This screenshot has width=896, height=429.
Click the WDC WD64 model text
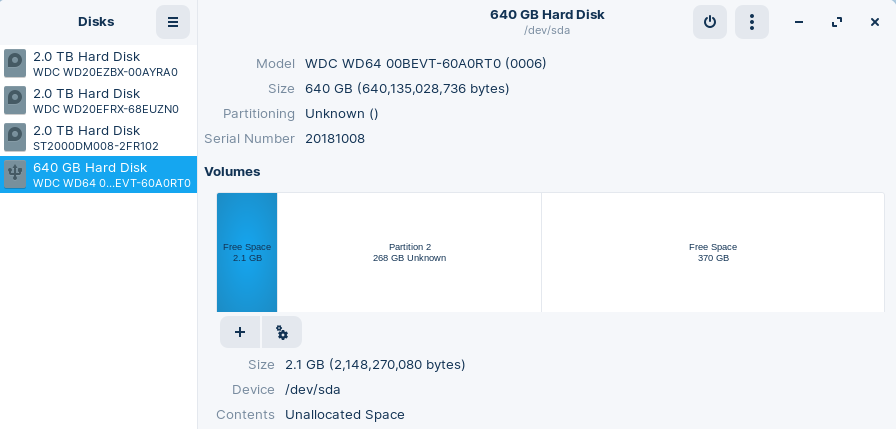426,63
